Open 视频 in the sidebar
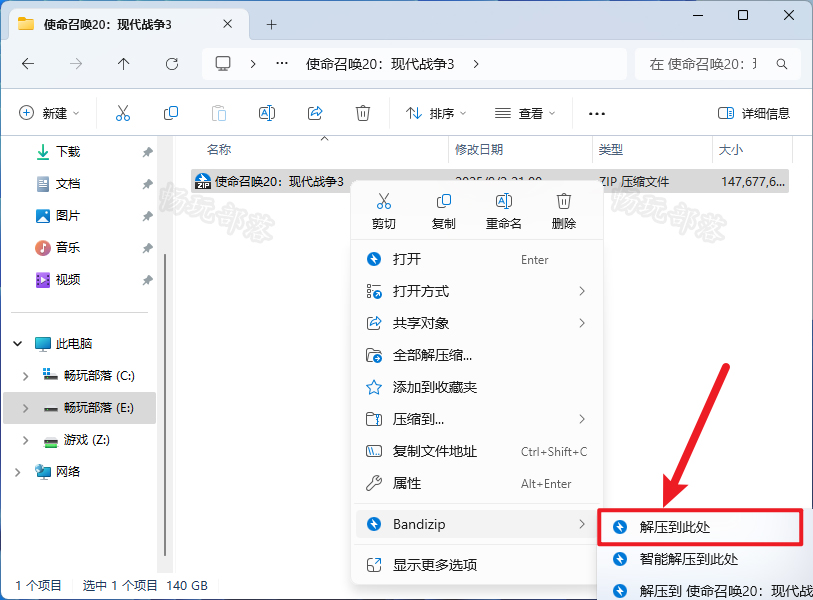813x600 pixels. [67, 280]
